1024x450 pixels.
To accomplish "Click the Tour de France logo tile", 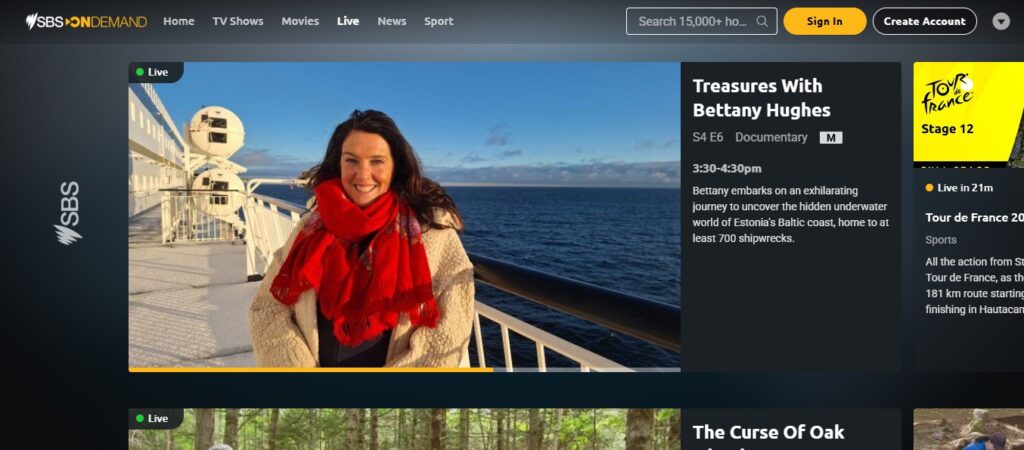I will [968, 112].
